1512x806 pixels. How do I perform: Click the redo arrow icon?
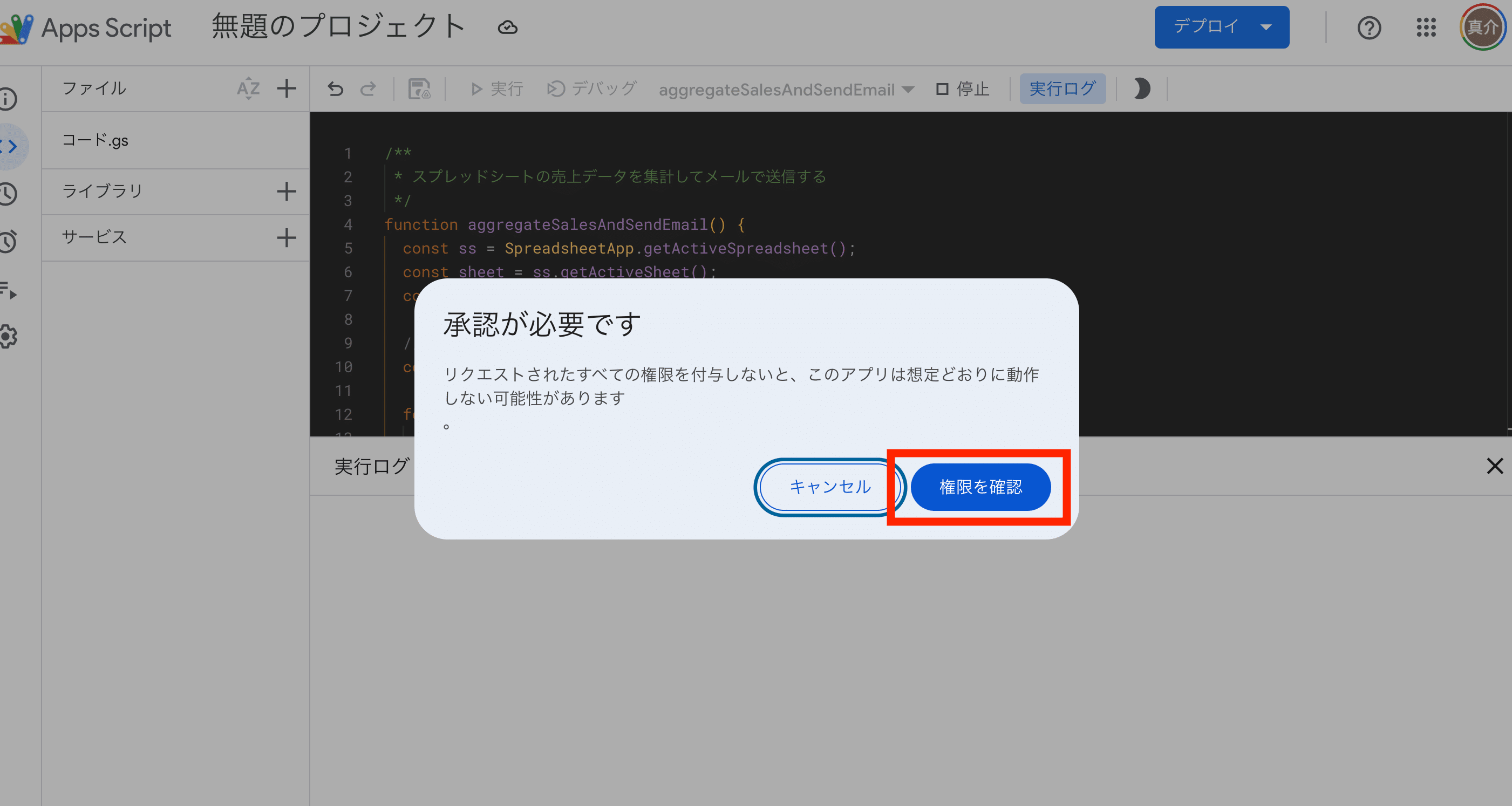pyautogui.click(x=368, y=89)
